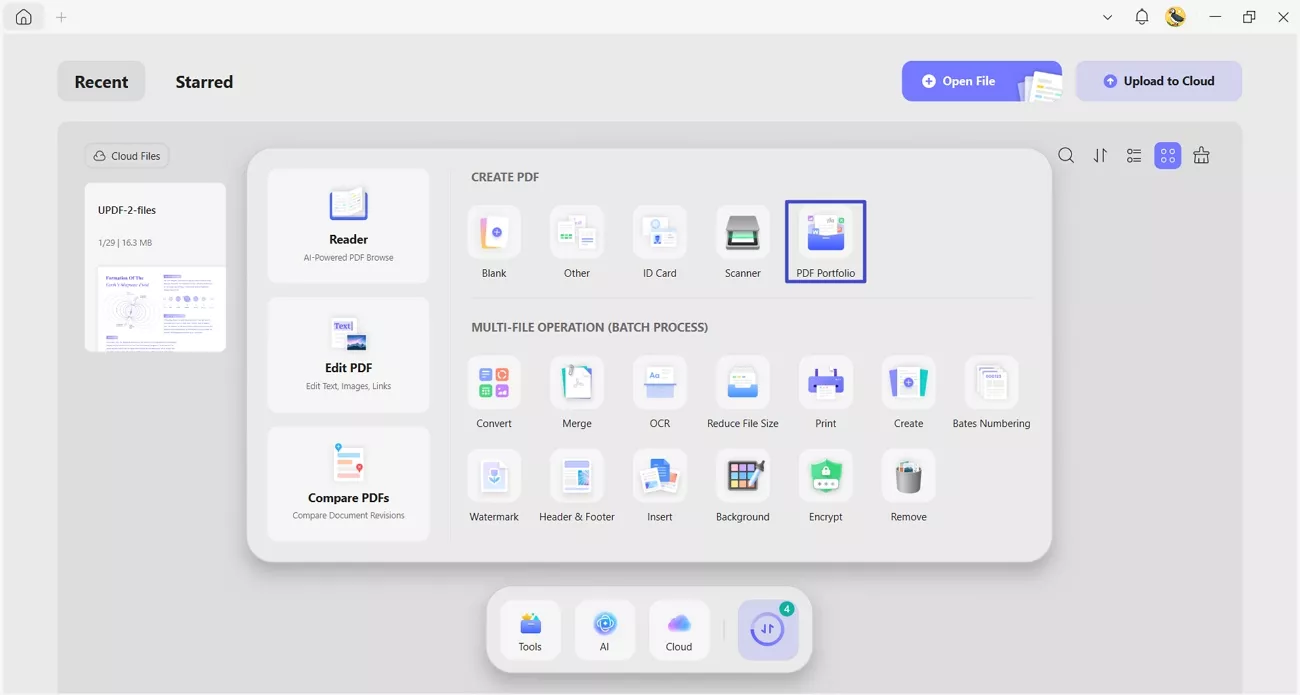
Task: Search files with the magnifier icon
Action: (1066, 156)
